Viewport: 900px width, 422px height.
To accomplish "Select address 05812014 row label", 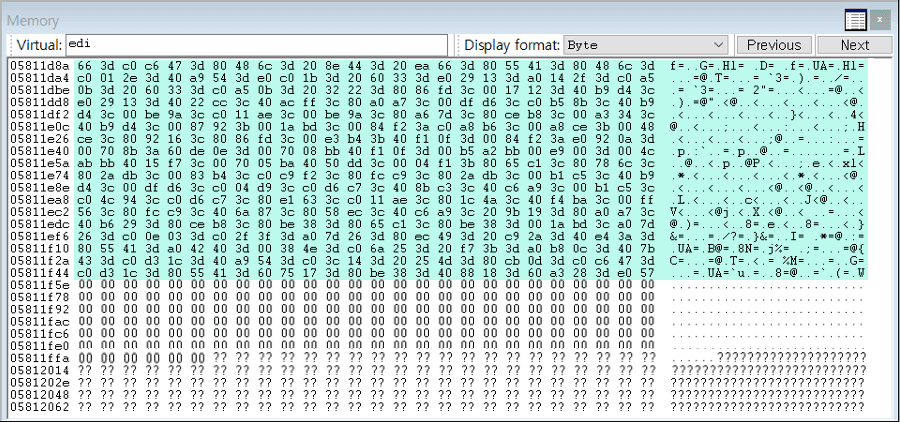I will [40, 370].
